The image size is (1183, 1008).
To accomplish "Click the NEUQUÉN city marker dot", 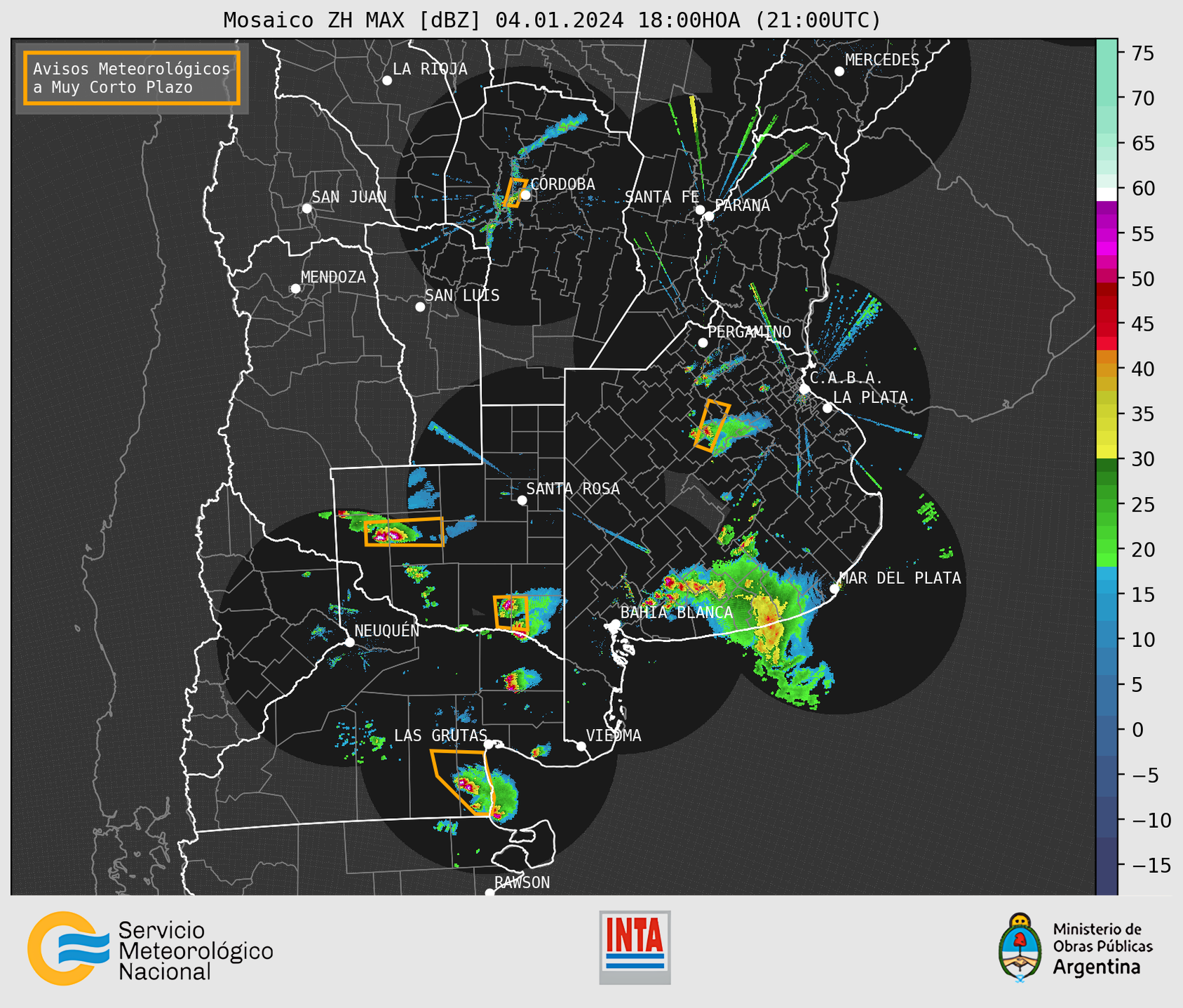I will (x=350, y=642).
